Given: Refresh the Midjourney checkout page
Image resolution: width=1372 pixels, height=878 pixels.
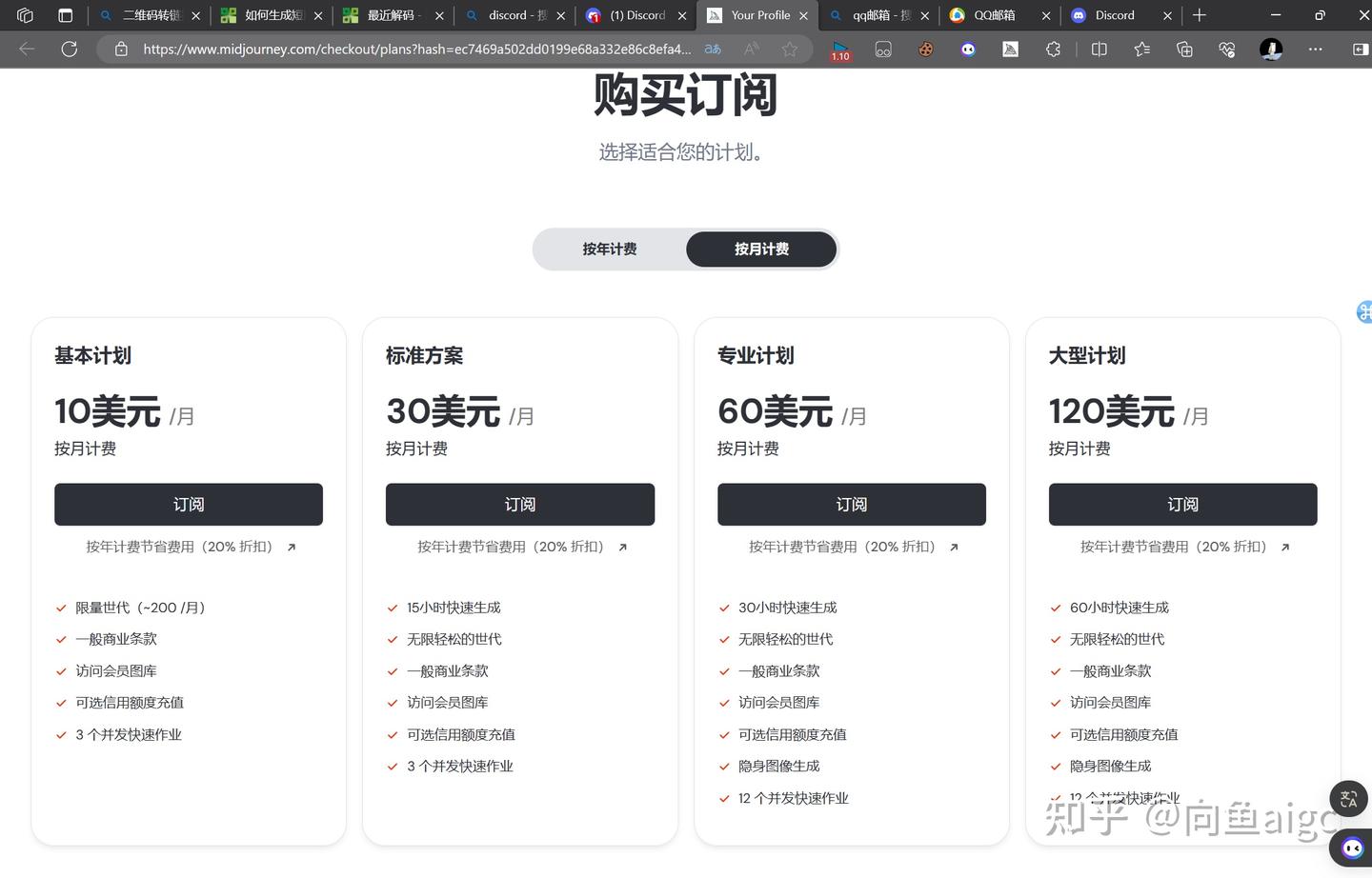Looking at the screenshot, I should pos(69,50).
